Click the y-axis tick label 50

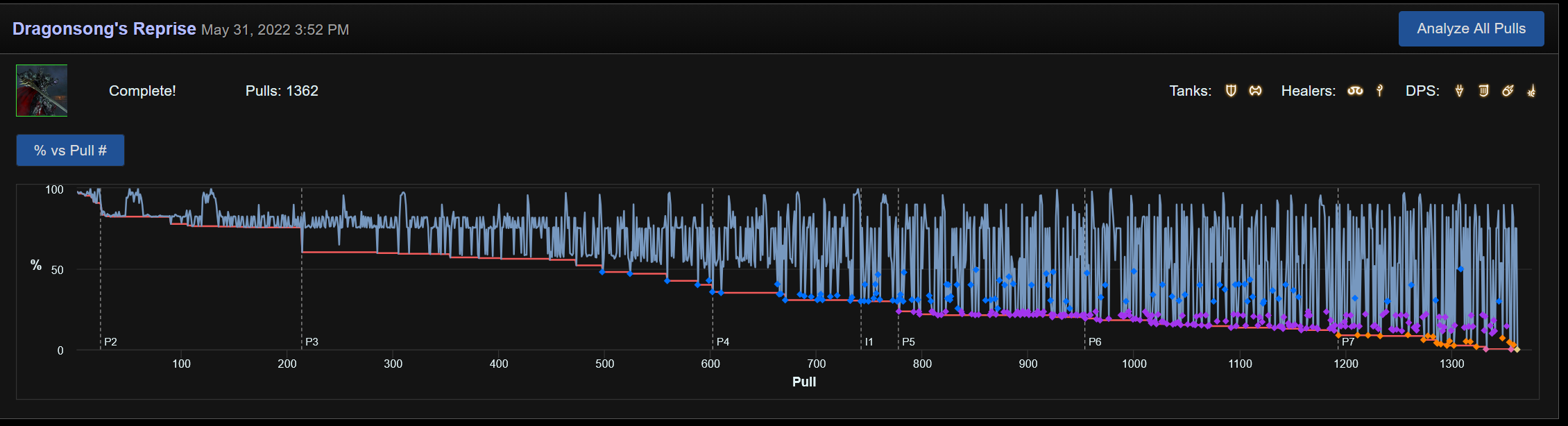(57, 270)
